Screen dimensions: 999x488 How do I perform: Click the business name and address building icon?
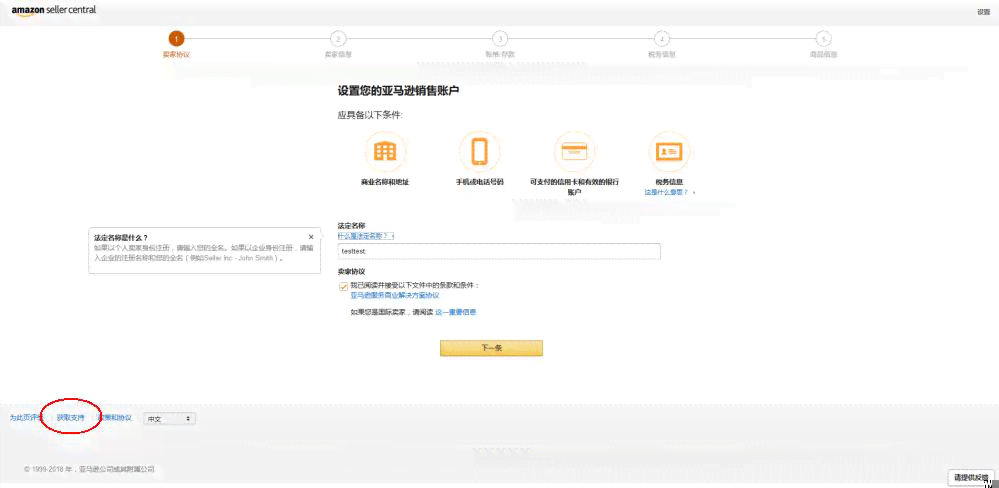[x=385, y=152]
